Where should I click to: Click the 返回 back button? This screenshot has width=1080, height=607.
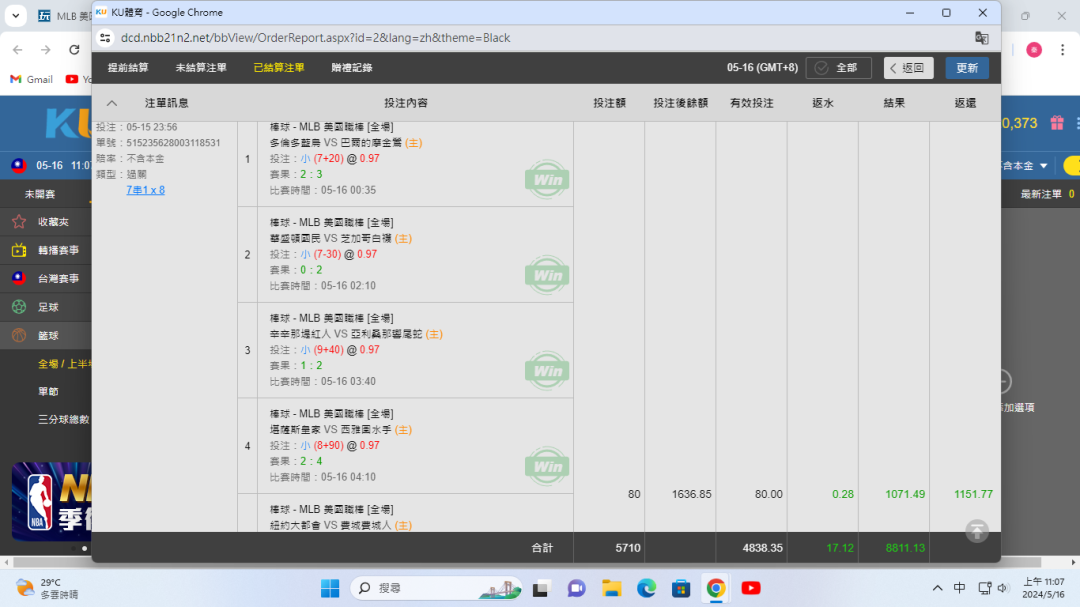point(909,68)
